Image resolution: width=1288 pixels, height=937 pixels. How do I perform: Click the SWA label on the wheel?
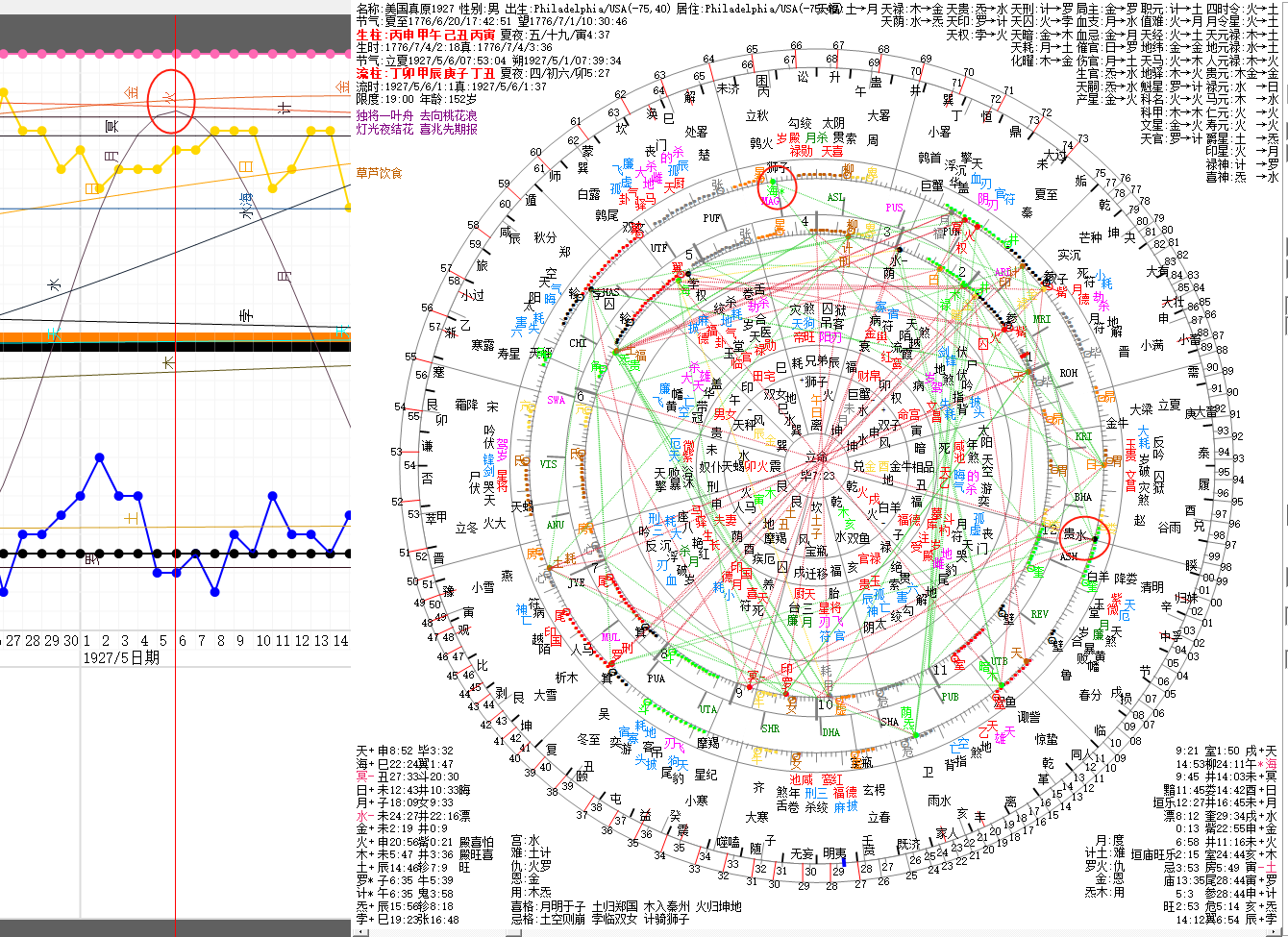click(x=556, y=400)
